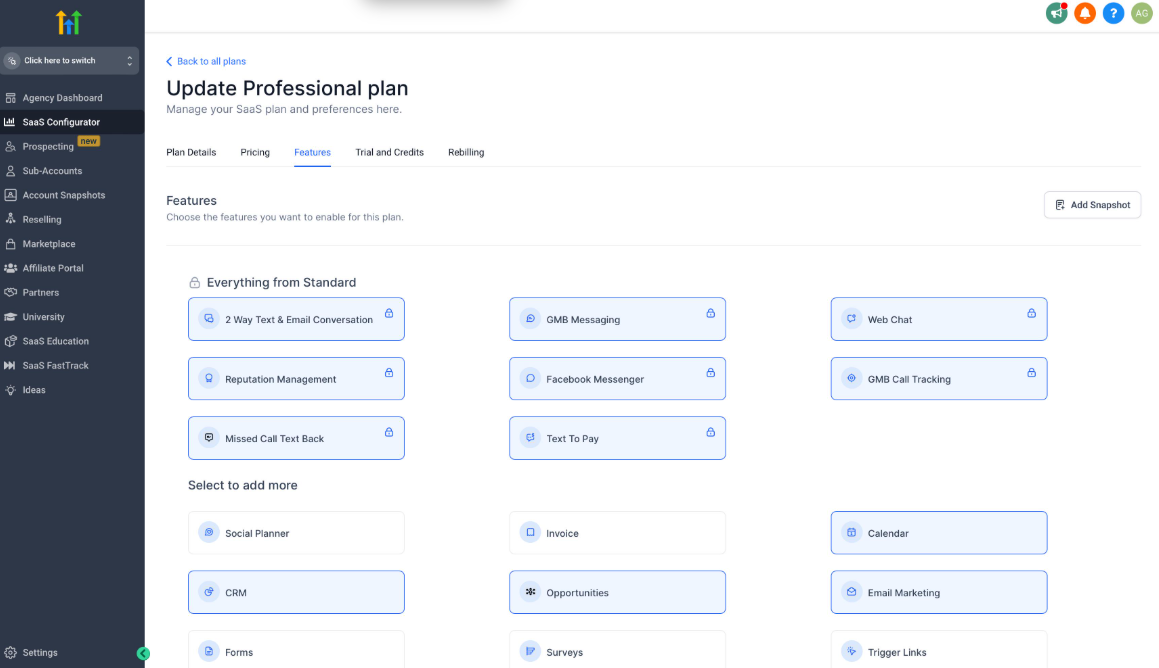Click lock icon on Reputation Management card
The width and height of the screenshot is (1159, 668).
coord(389,373)
